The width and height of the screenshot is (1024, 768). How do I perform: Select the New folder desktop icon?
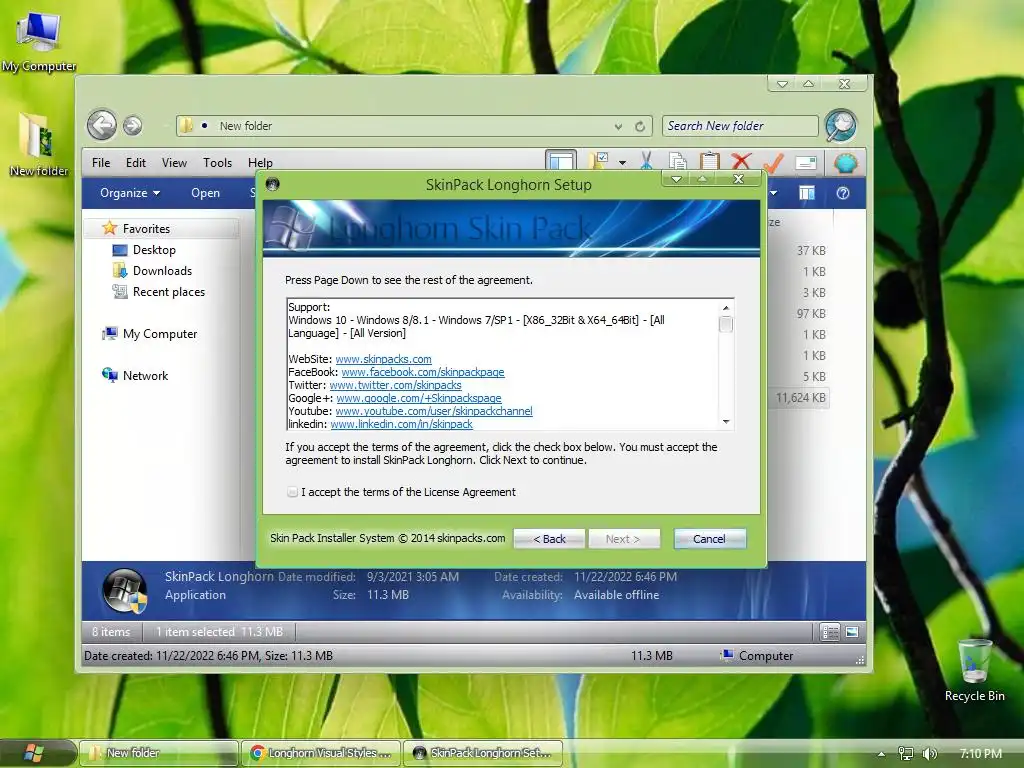39,144
